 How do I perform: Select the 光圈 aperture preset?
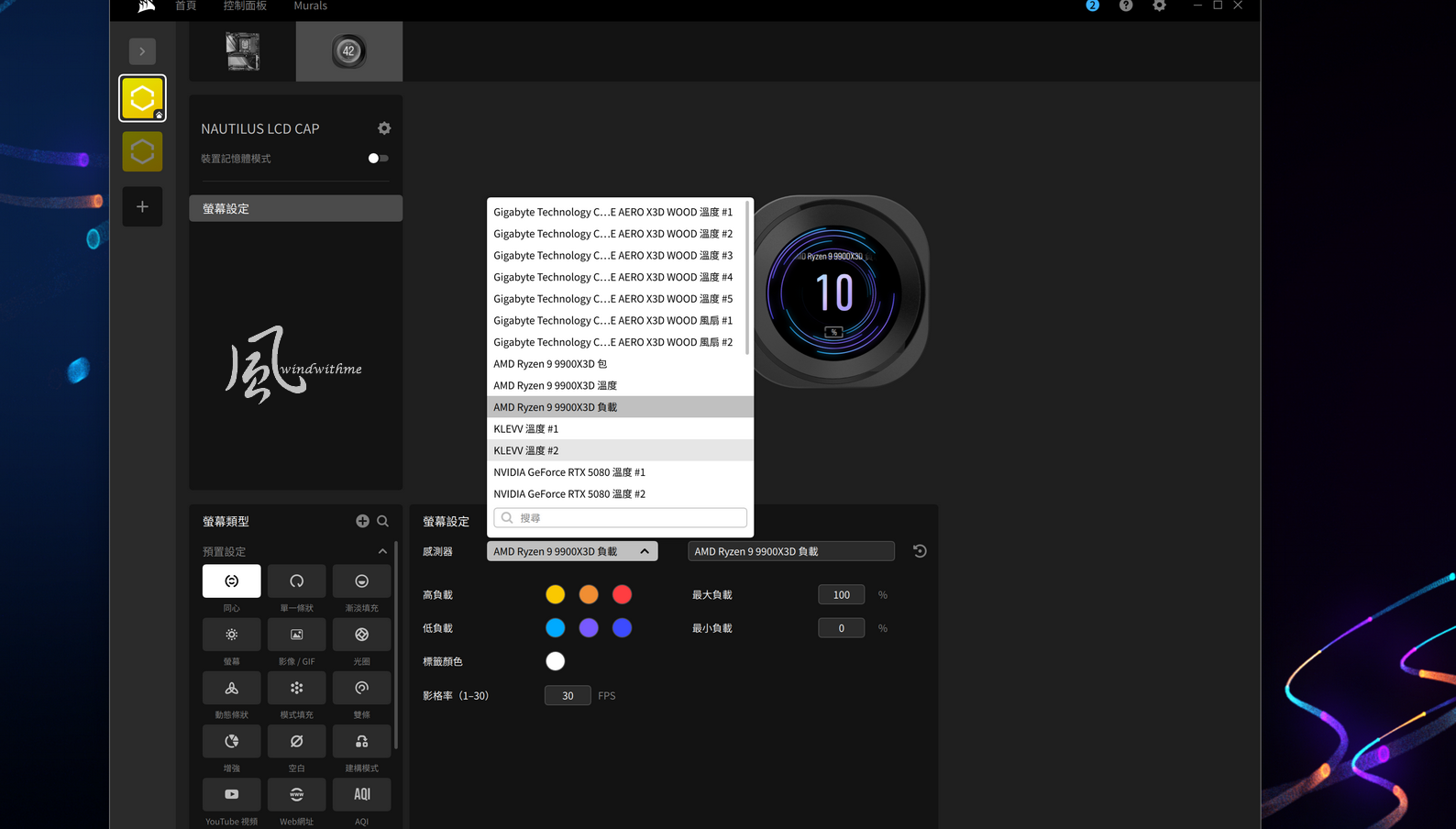tap(362, 635)
